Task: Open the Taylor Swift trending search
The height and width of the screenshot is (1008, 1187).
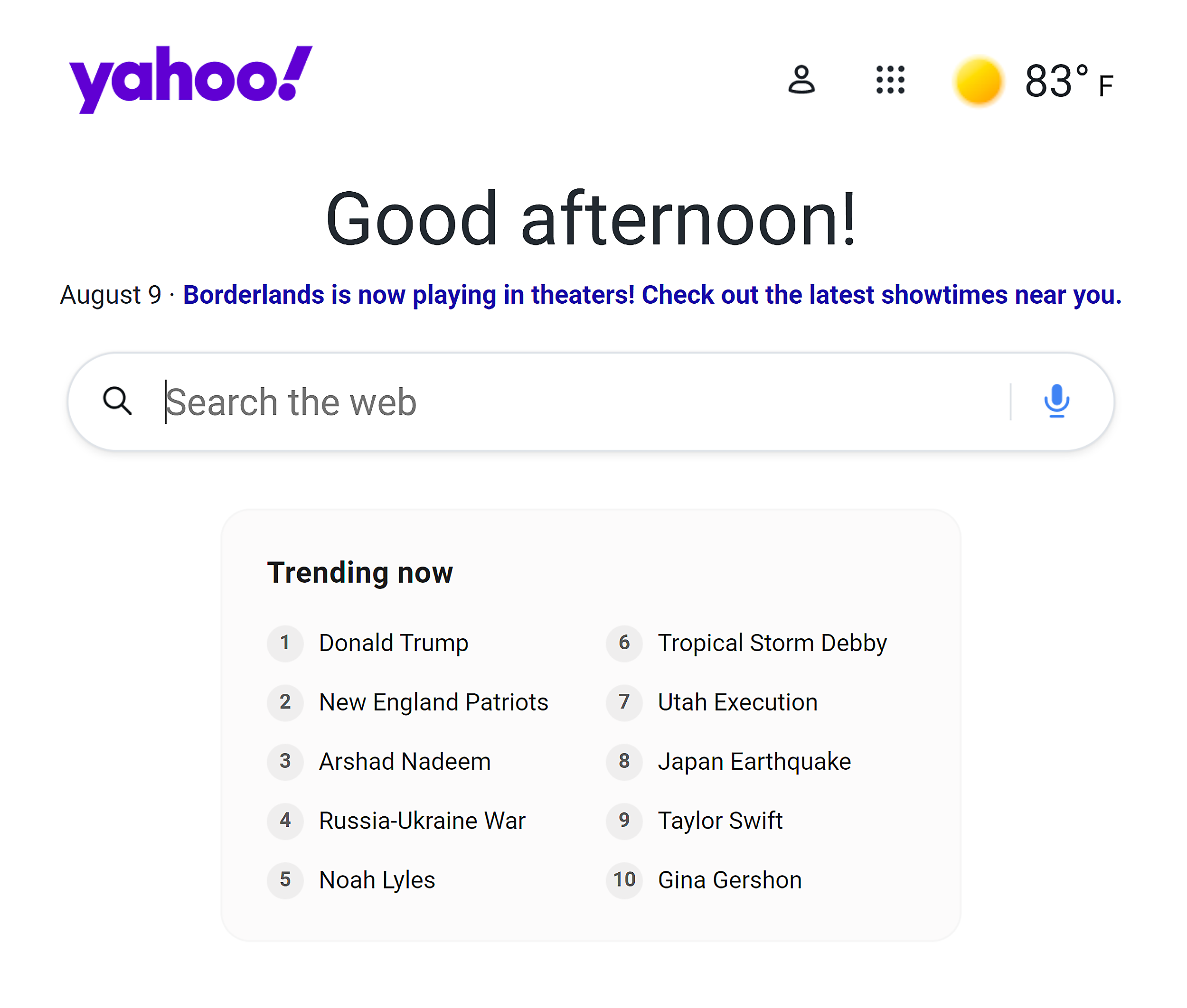Action: (720, 821)
